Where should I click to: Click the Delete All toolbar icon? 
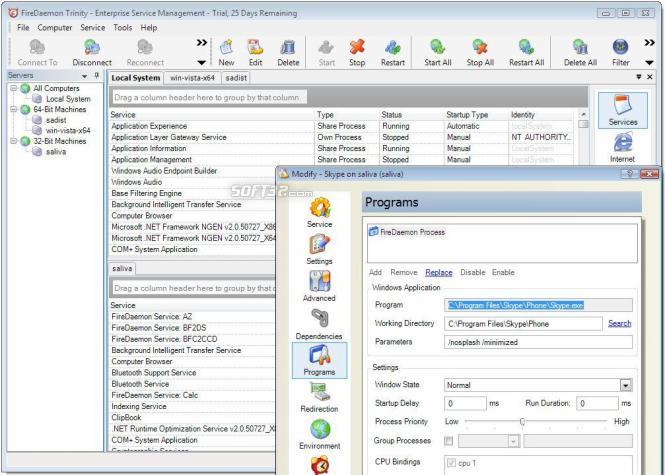tap(580, 47)
